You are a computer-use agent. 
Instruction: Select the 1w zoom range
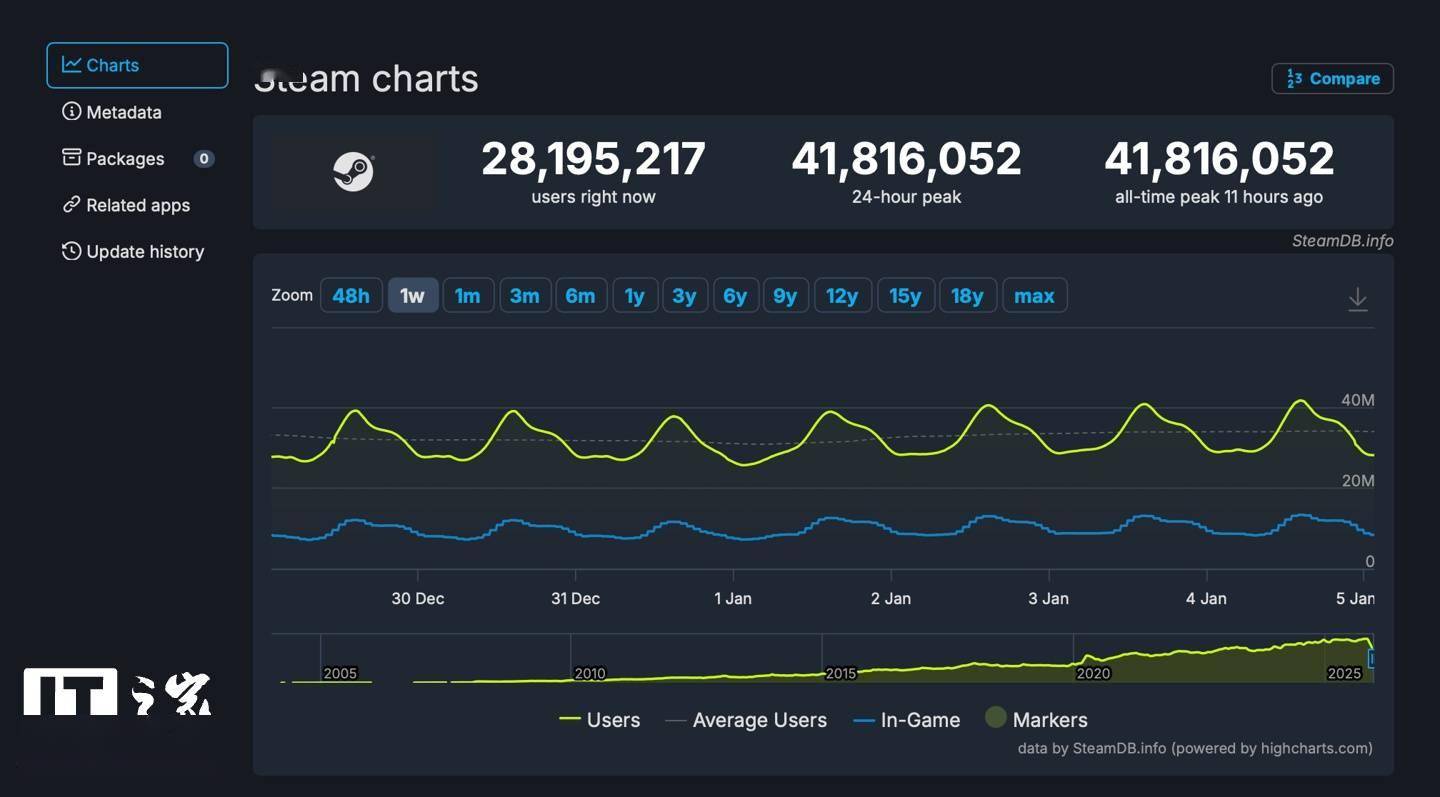pos(412,296)
